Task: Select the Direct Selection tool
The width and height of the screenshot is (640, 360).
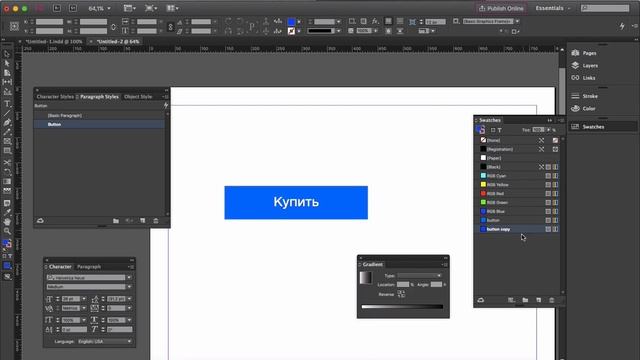Action: [7, 63]
